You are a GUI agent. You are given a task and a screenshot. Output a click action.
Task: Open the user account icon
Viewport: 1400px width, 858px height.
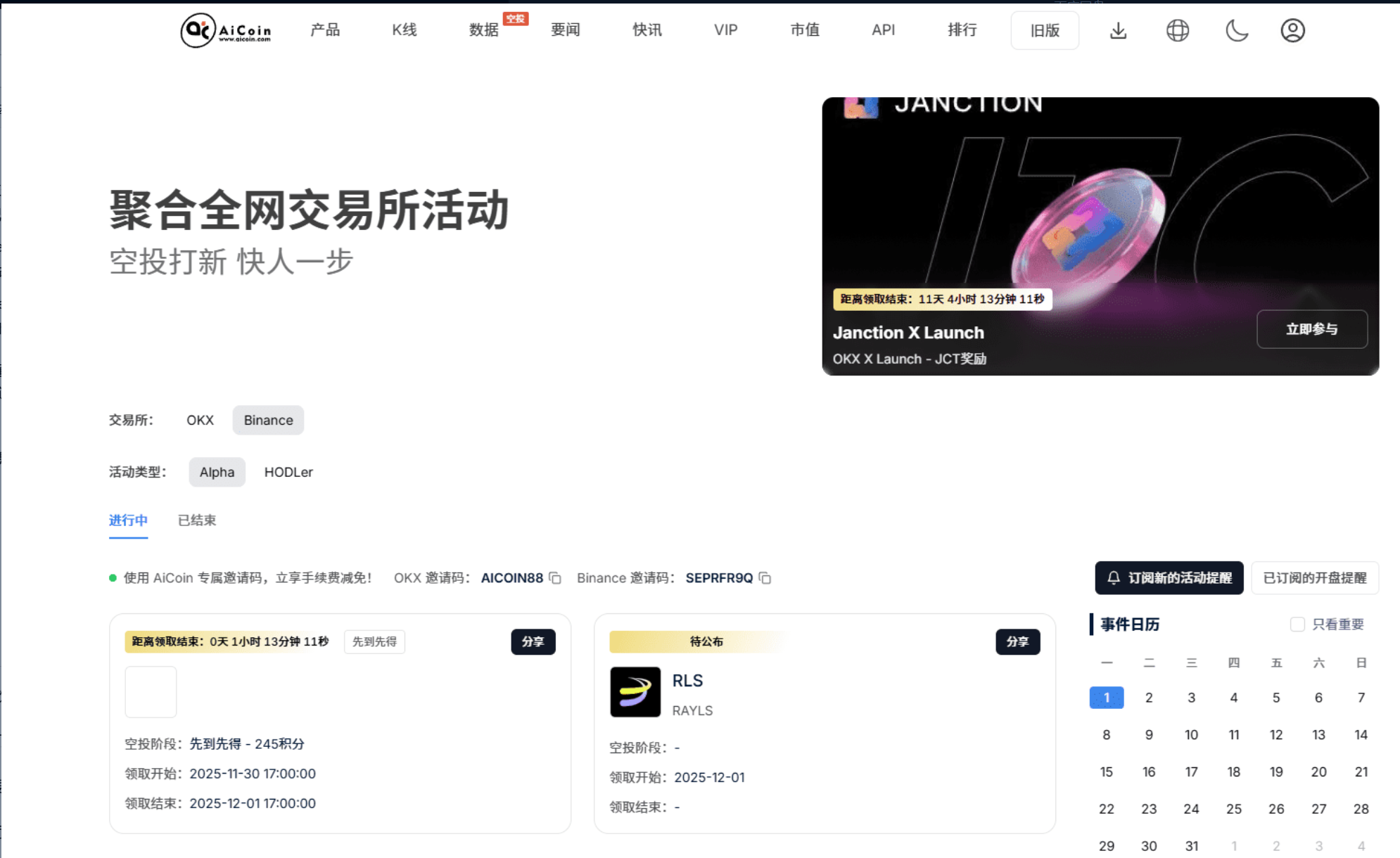(1292, 30)
